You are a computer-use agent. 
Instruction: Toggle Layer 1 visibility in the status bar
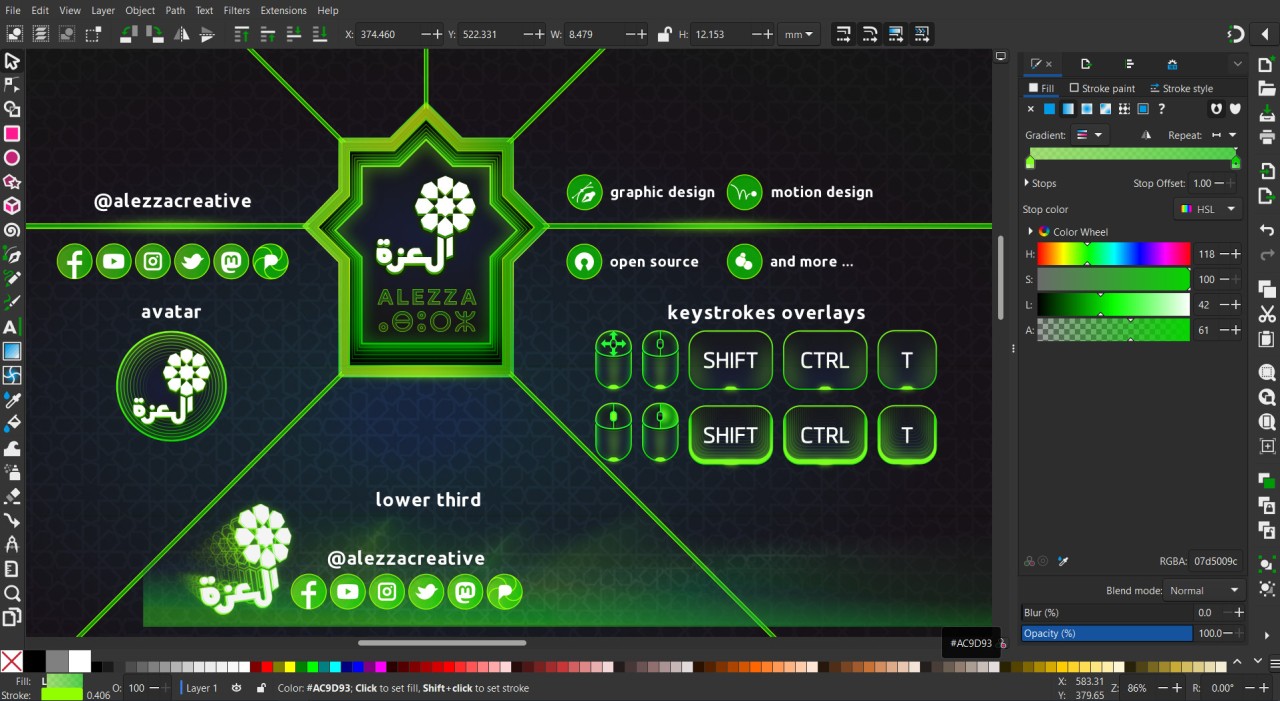(x=236, y=688)
